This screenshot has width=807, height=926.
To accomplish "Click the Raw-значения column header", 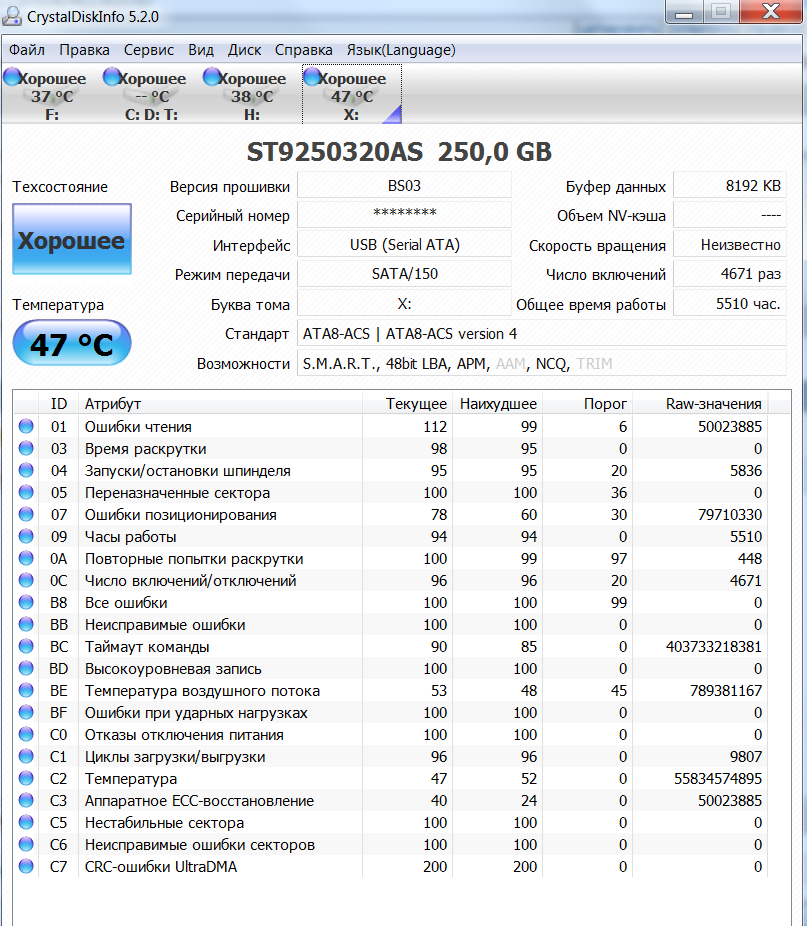I will click(700, 403).
